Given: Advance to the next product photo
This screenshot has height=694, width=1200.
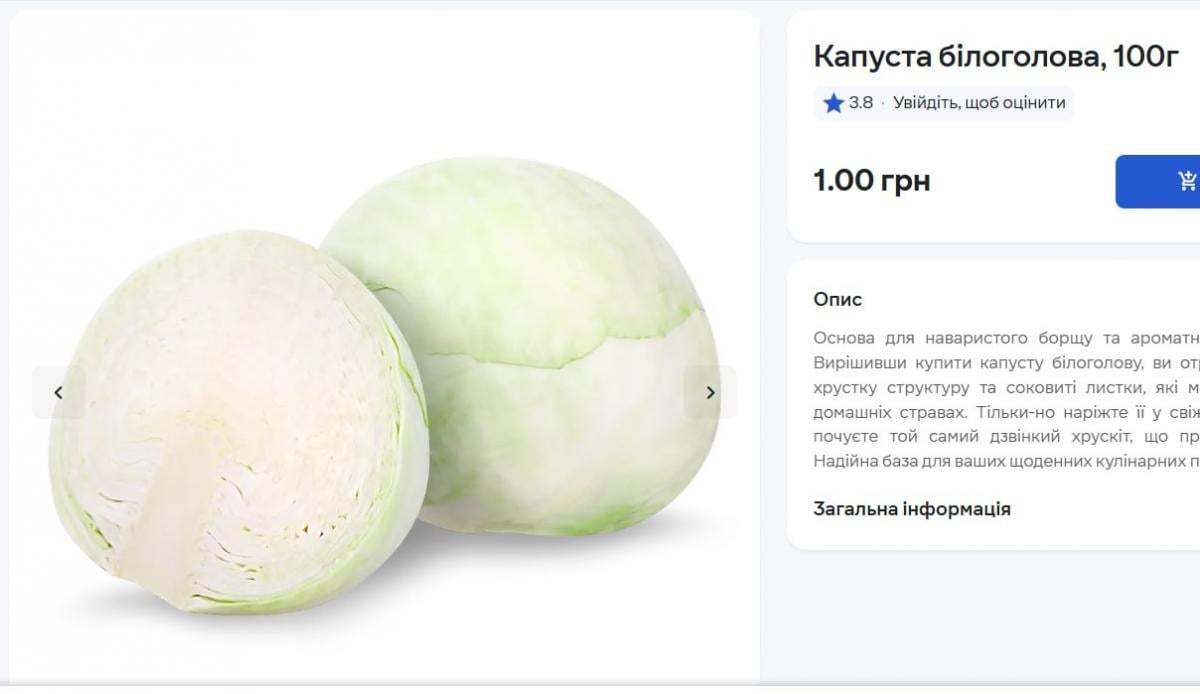Looking at the screenshot, I should (x=710, y=392).
